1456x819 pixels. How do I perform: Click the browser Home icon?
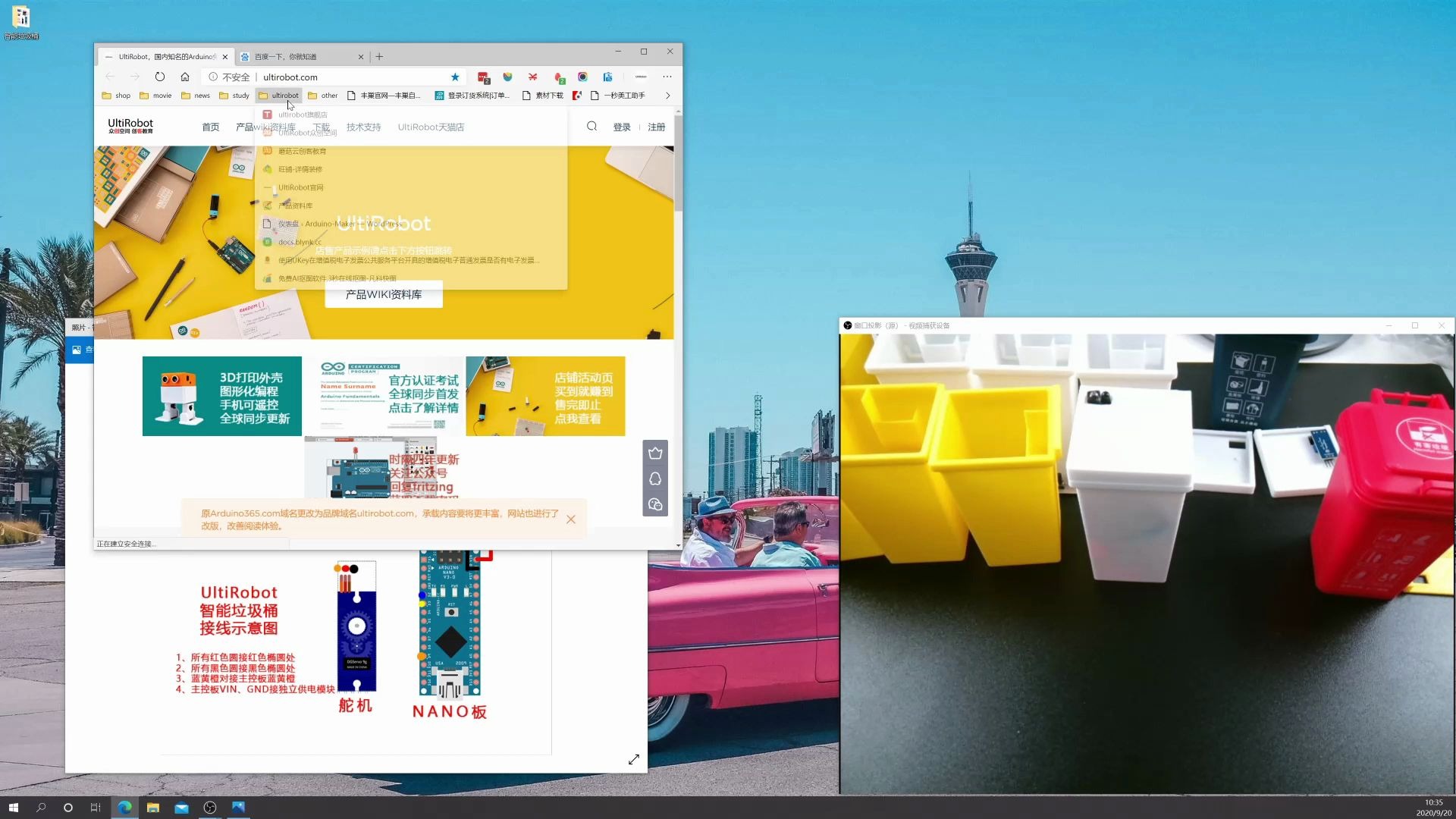tap(185, 77)
